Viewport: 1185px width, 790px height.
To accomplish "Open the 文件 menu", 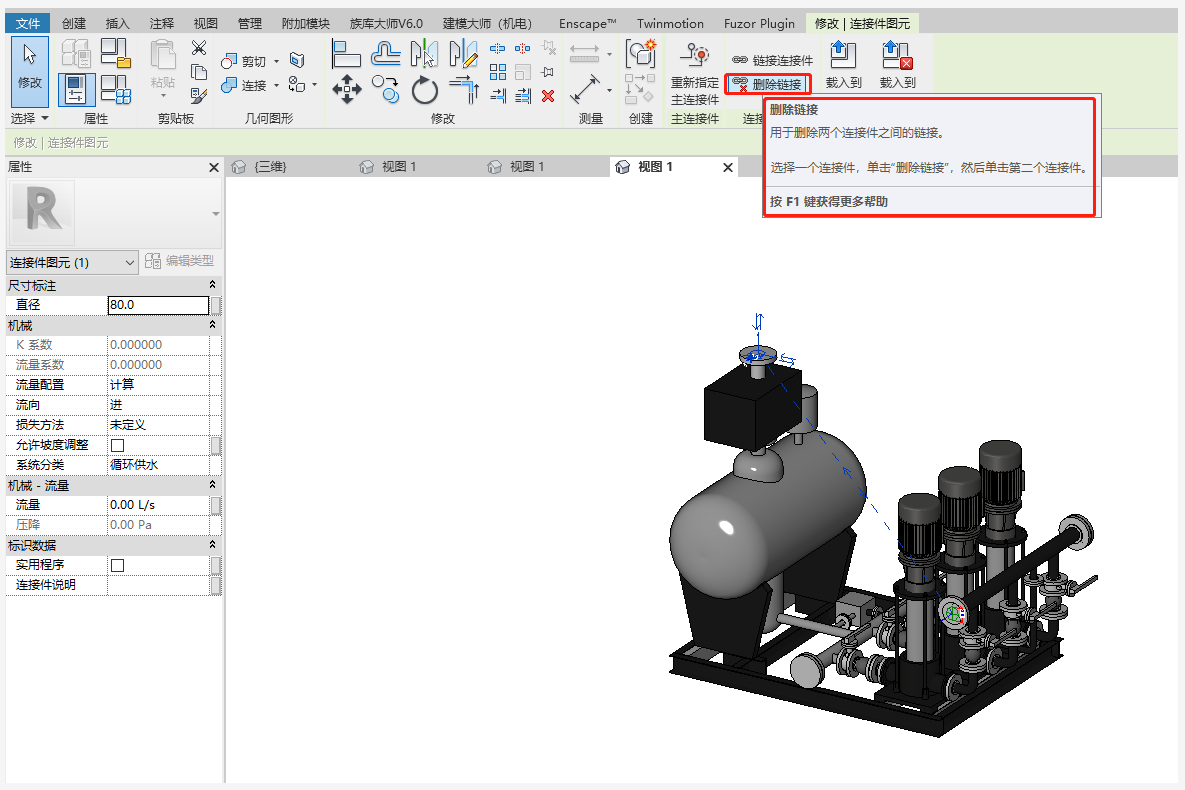I will click(x=29, y=23).
